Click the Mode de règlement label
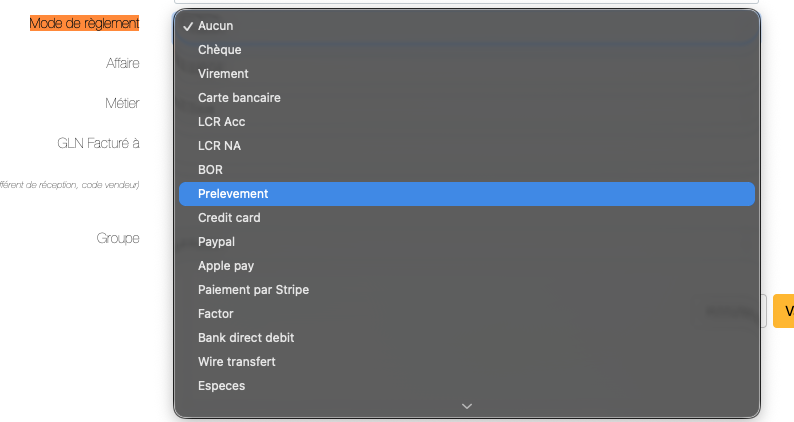794x422 pixels. click(x=85, y=23)
